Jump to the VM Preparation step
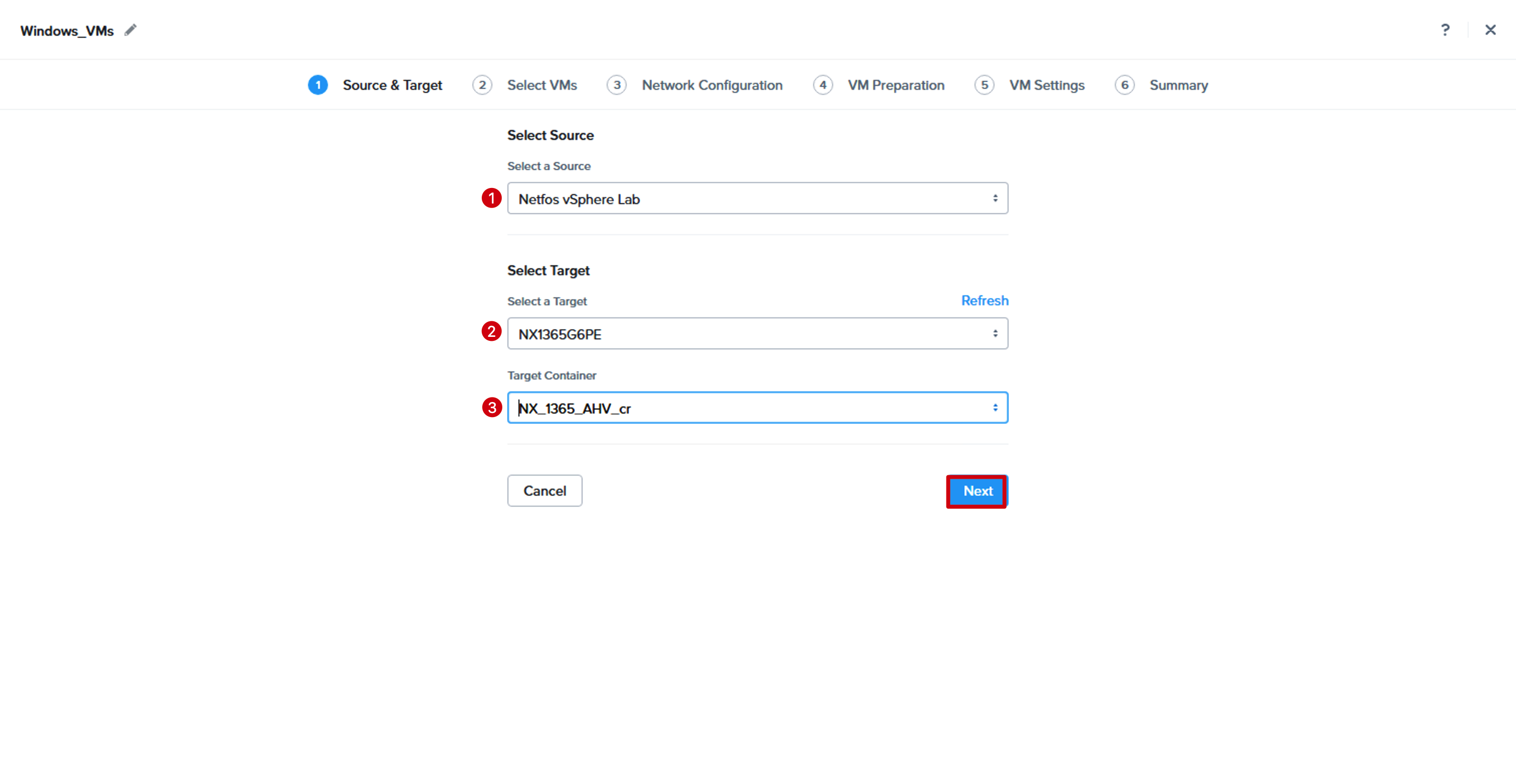 pyautogui.click(x=896, y=85)
